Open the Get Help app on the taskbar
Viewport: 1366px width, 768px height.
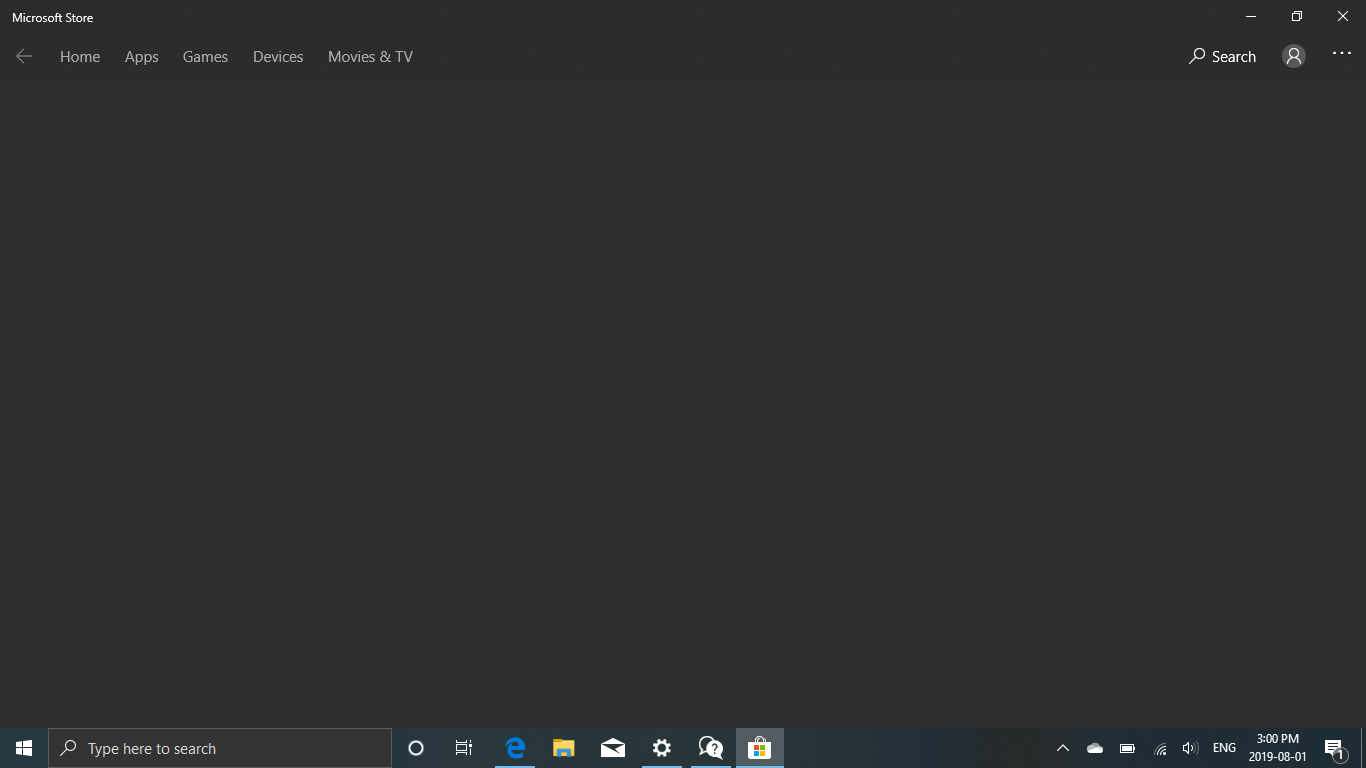(711, 748)
